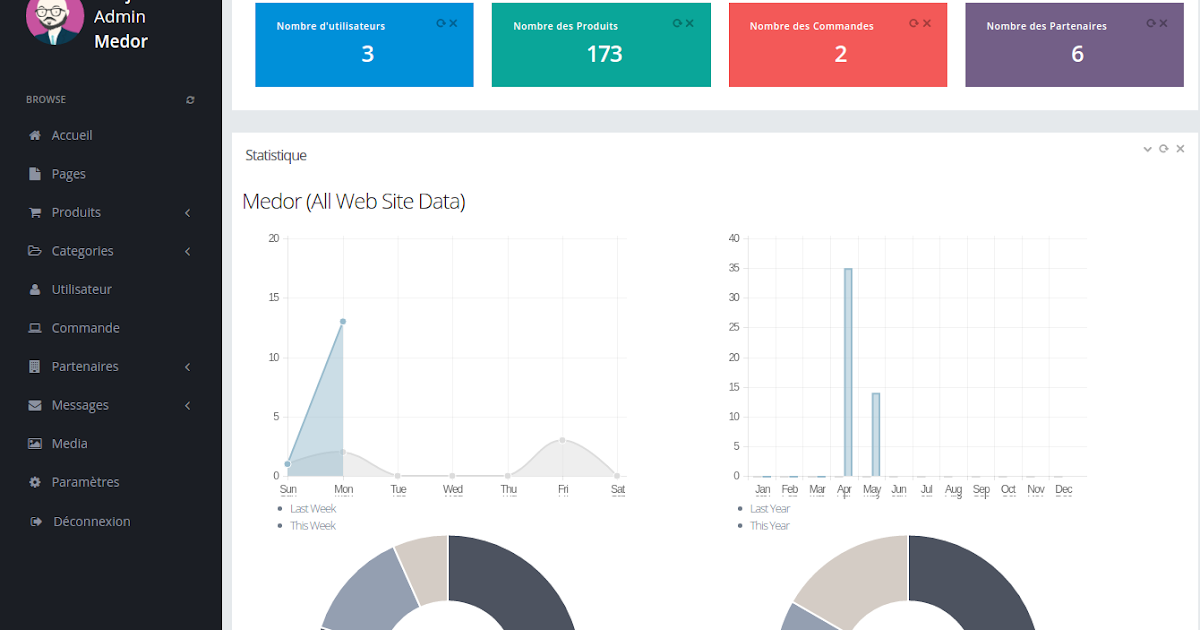Image resolution: width=1200 pixels, height=630 pixels.
Task: Click the Monday peak data point
Action: (x=343, y=321)
